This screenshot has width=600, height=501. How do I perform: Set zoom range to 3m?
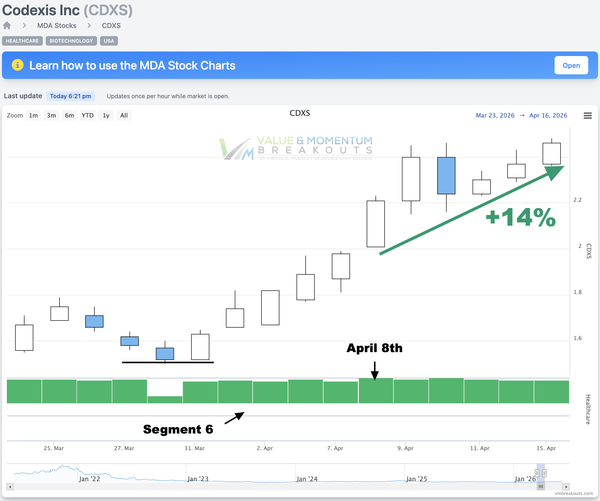51,116
